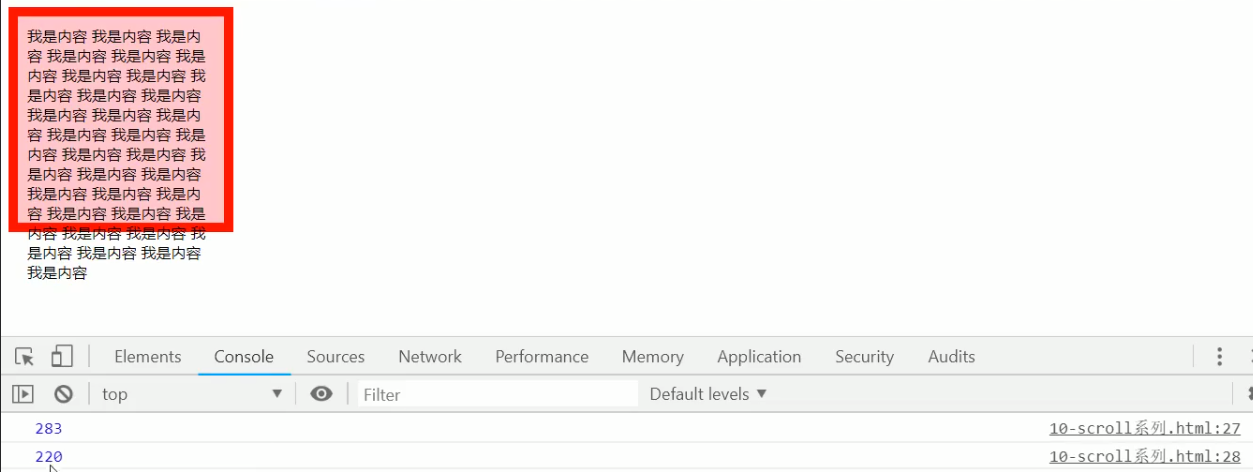Show the console sidebar icon
Viewport: 1253px width, 472px height.
[x=22, y=394]
